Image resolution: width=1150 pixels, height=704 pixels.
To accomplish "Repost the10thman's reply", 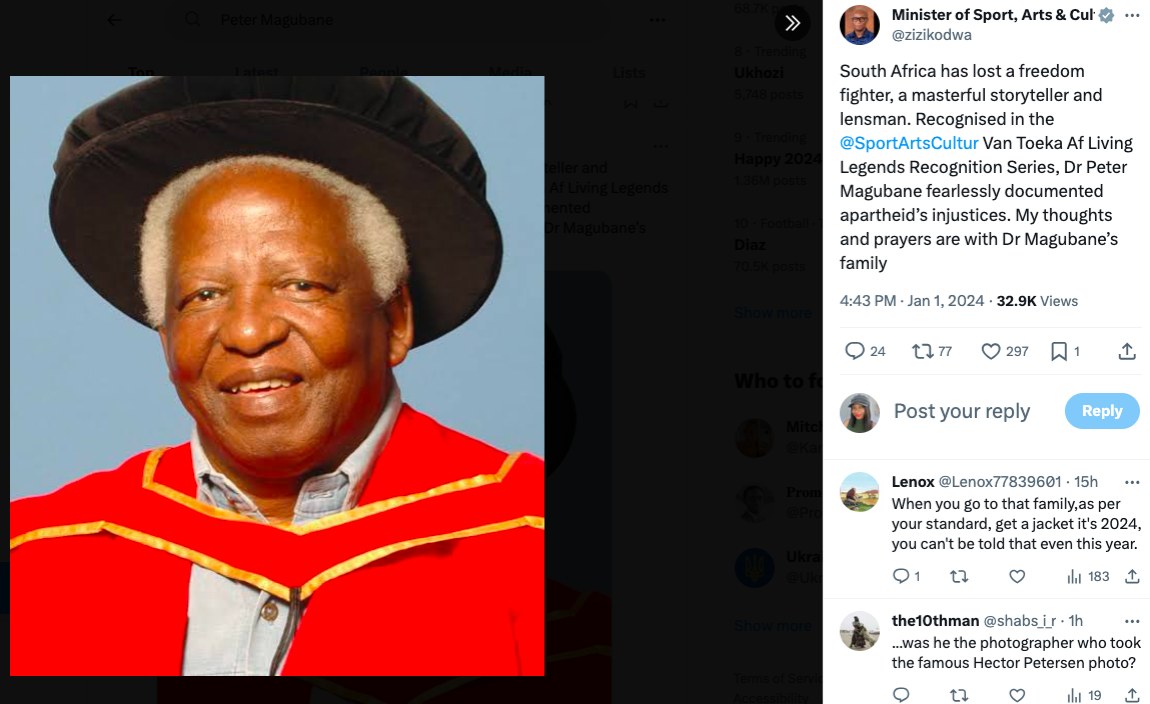I will tap(958, 695).
